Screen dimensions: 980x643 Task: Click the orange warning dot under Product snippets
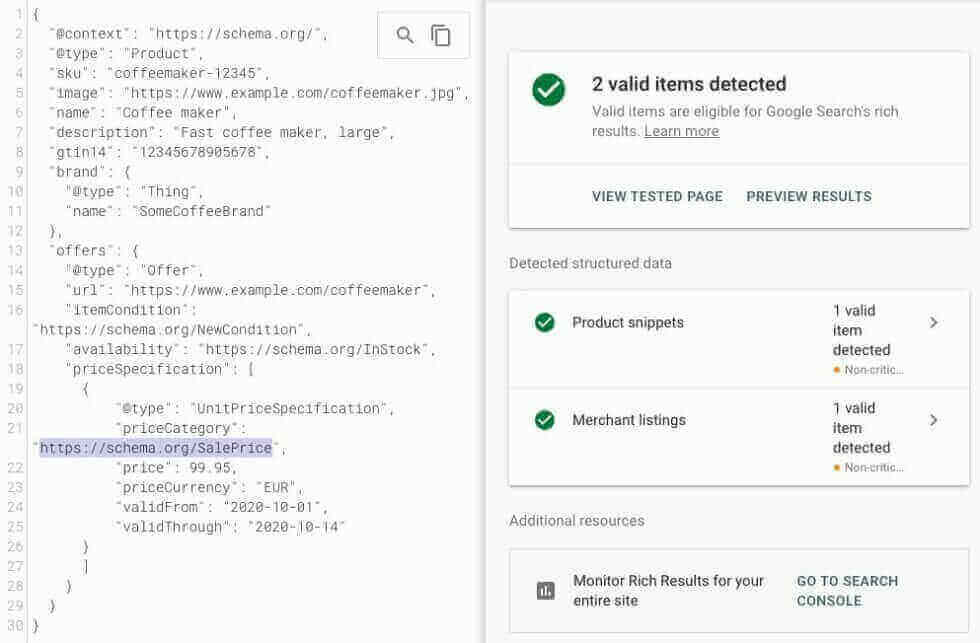(837, 369)
